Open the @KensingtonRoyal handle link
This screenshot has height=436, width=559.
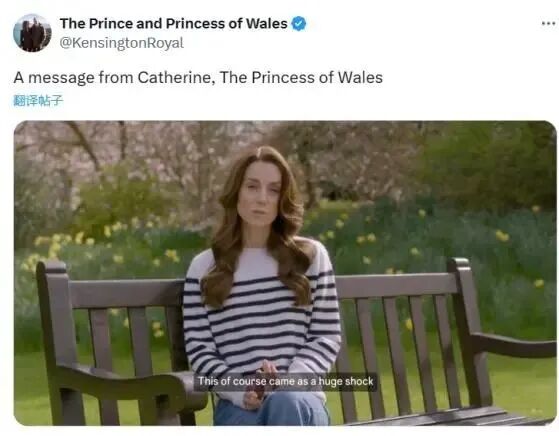pos(122,43)
